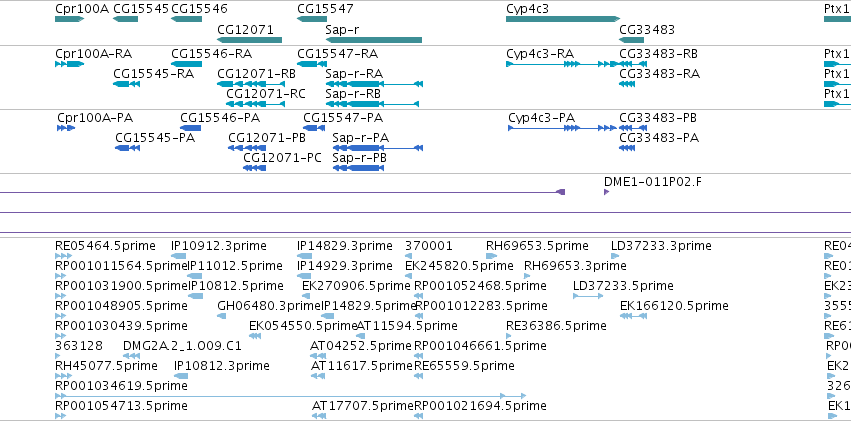This screenshot has width=851, height=421.
Task: Select EST IP10812.3prime
Action: (181, 376)
